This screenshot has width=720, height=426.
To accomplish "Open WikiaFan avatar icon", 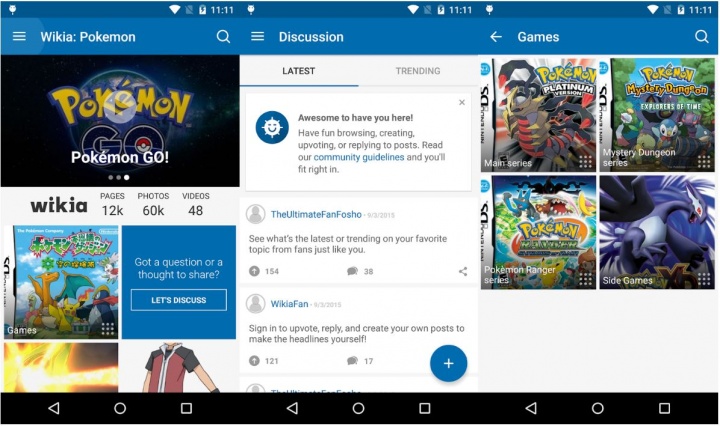I will pyautogui.click(x=255, y=304).
